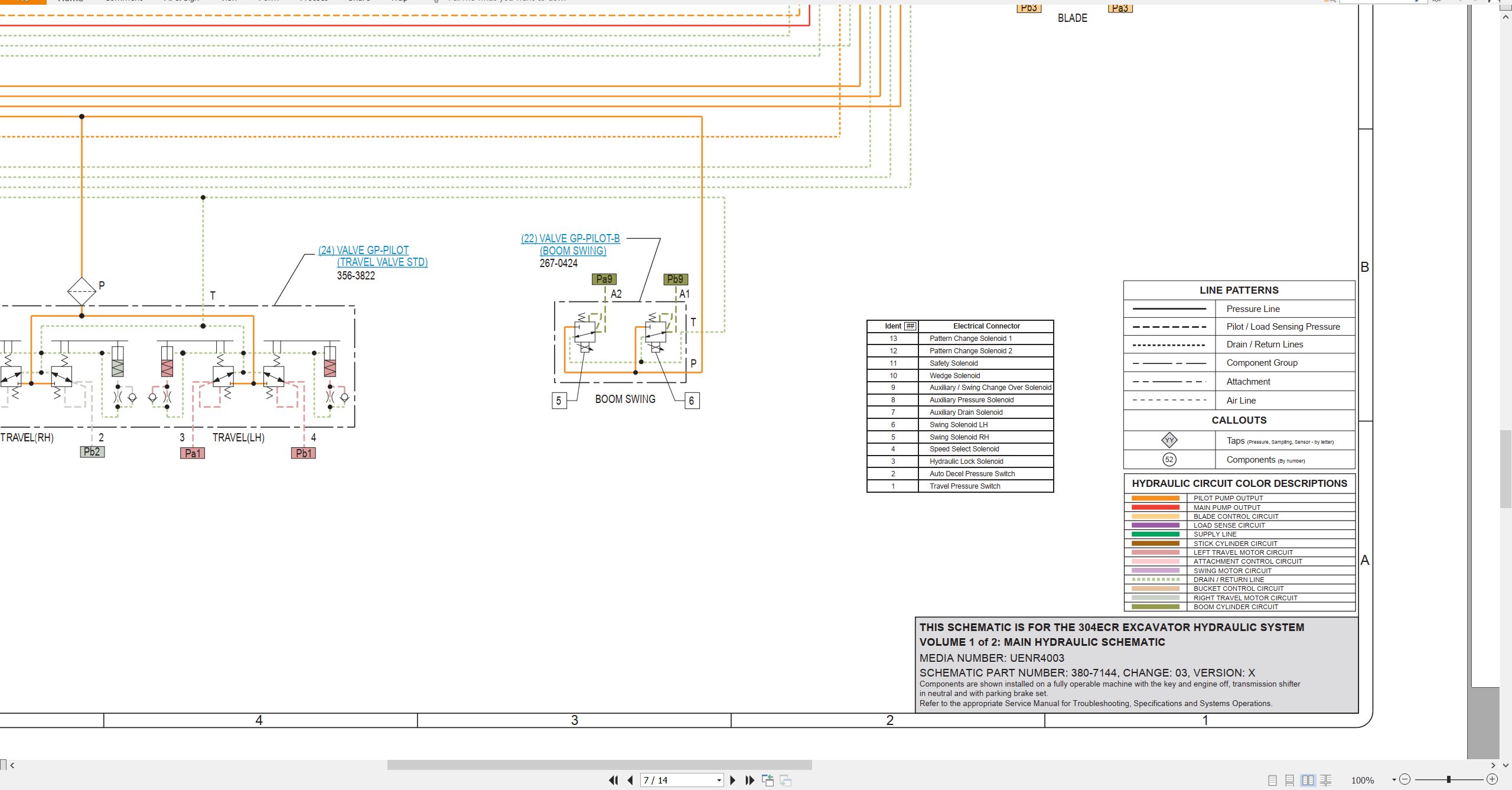Select the Auxiliary Pressure Solenoid row
This screenshot has width=1512, height=790.
(x=960, y=400)
